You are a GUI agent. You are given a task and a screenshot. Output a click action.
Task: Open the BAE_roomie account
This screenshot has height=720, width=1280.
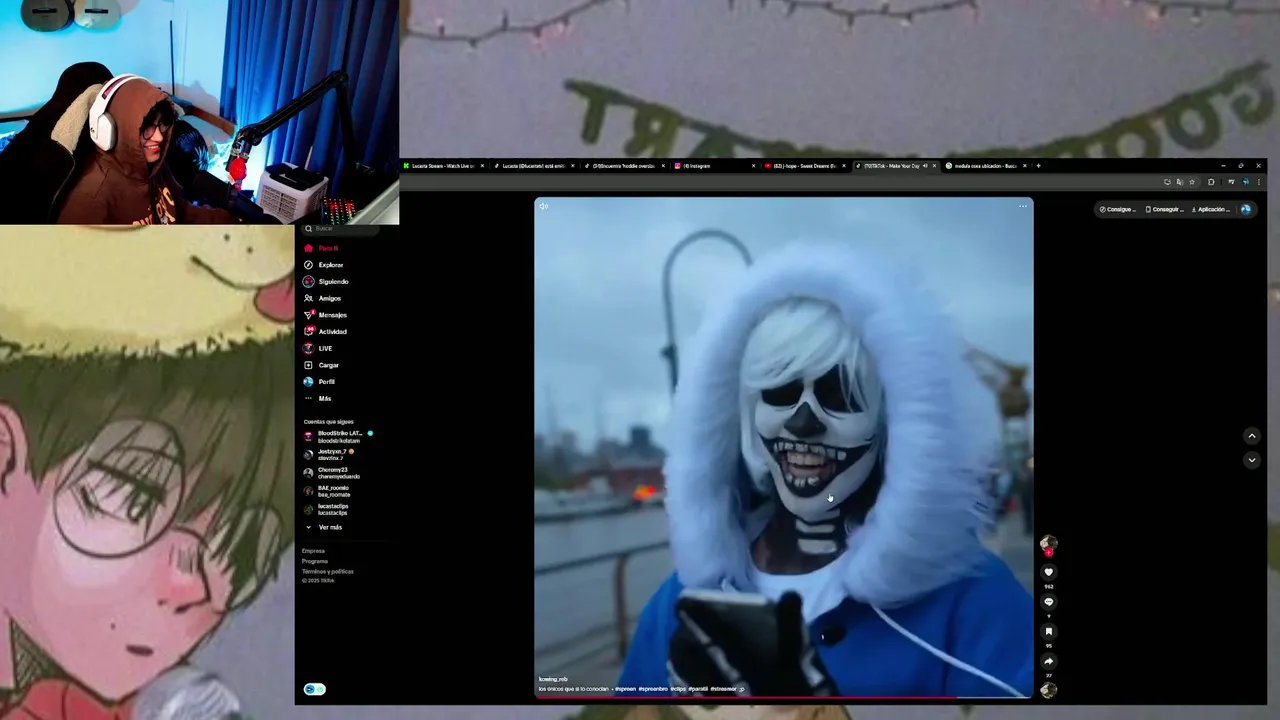328,491
